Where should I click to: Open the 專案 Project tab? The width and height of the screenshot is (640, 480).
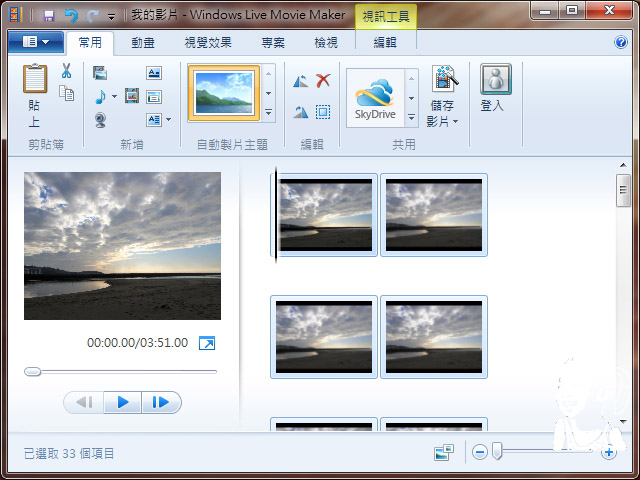(273, 42)
